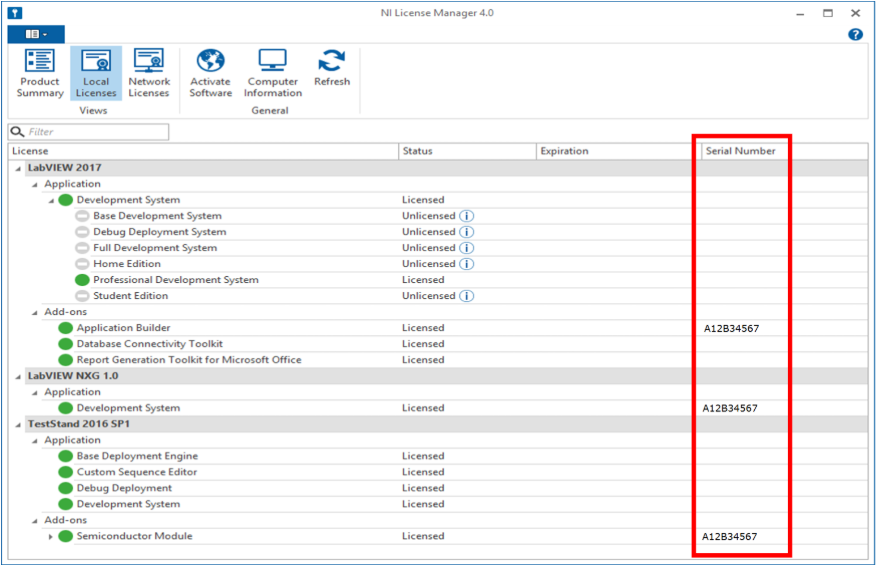
Task: Collapse Application node under TestStand 2016 SP1
Action: (x=35, y=441)
